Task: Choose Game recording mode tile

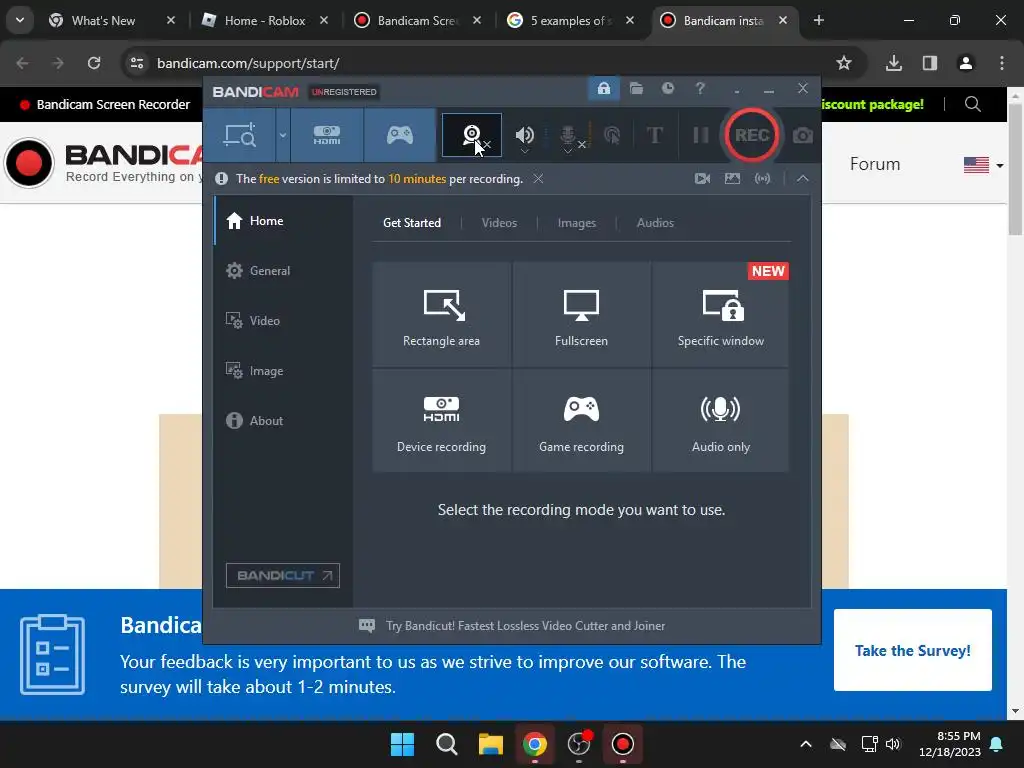Action: point(581,421)
